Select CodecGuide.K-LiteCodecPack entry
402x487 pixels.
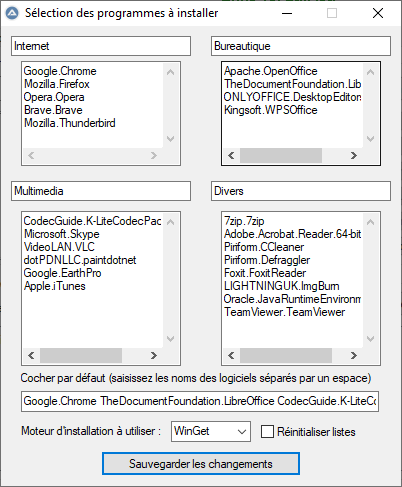click(92, 221)
